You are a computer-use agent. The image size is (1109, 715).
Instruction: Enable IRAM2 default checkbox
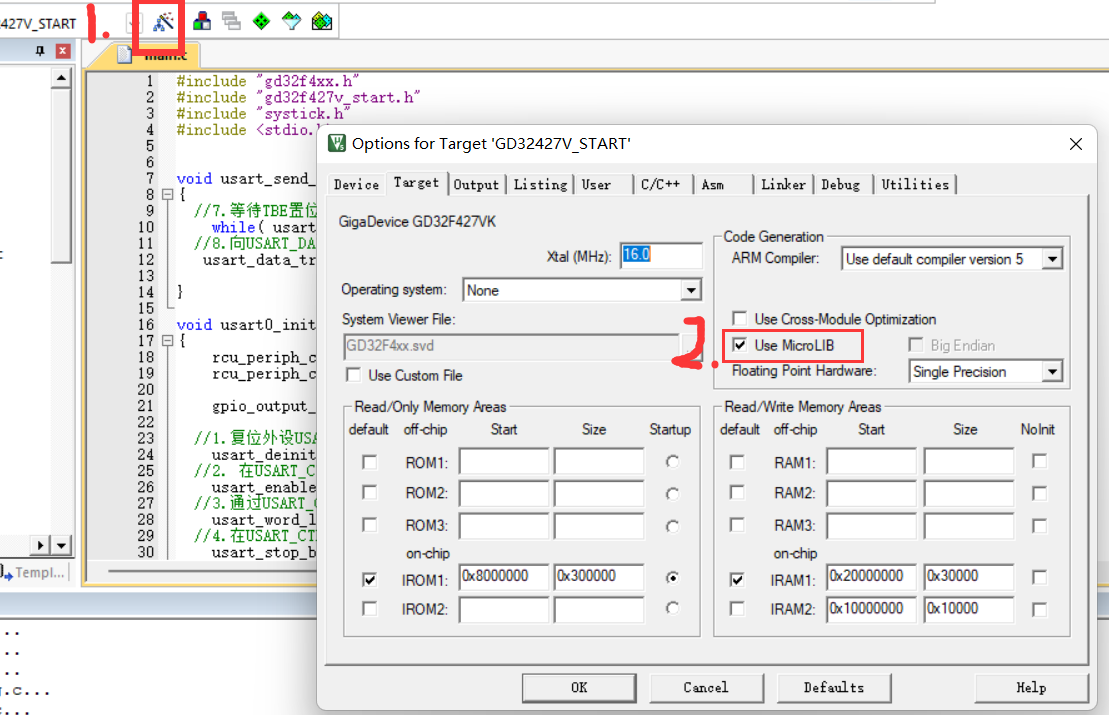737,608
